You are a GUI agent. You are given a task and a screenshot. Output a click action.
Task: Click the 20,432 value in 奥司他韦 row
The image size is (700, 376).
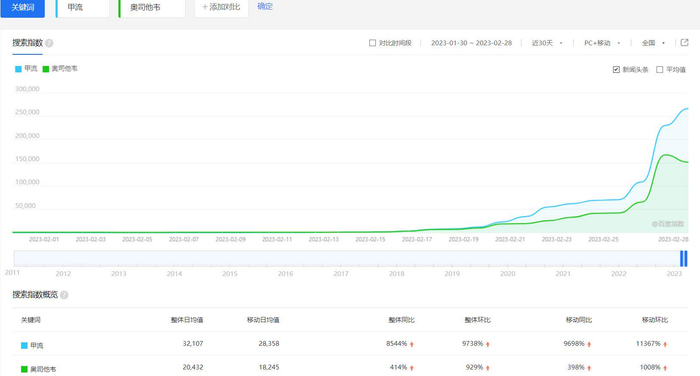pyautogui.click(x=193, y=367)
